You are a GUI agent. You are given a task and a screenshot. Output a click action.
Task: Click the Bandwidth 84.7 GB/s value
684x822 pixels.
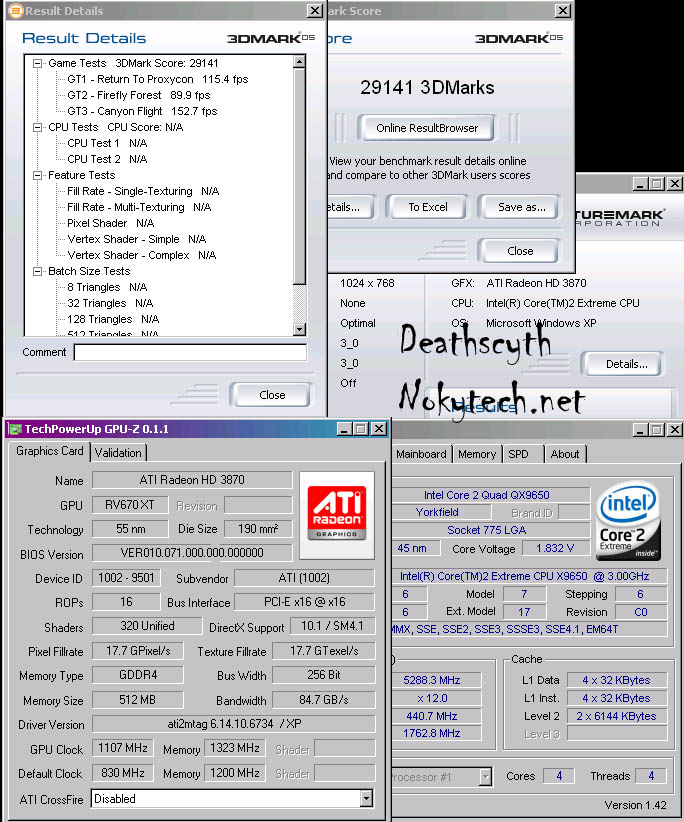[323, 700]
